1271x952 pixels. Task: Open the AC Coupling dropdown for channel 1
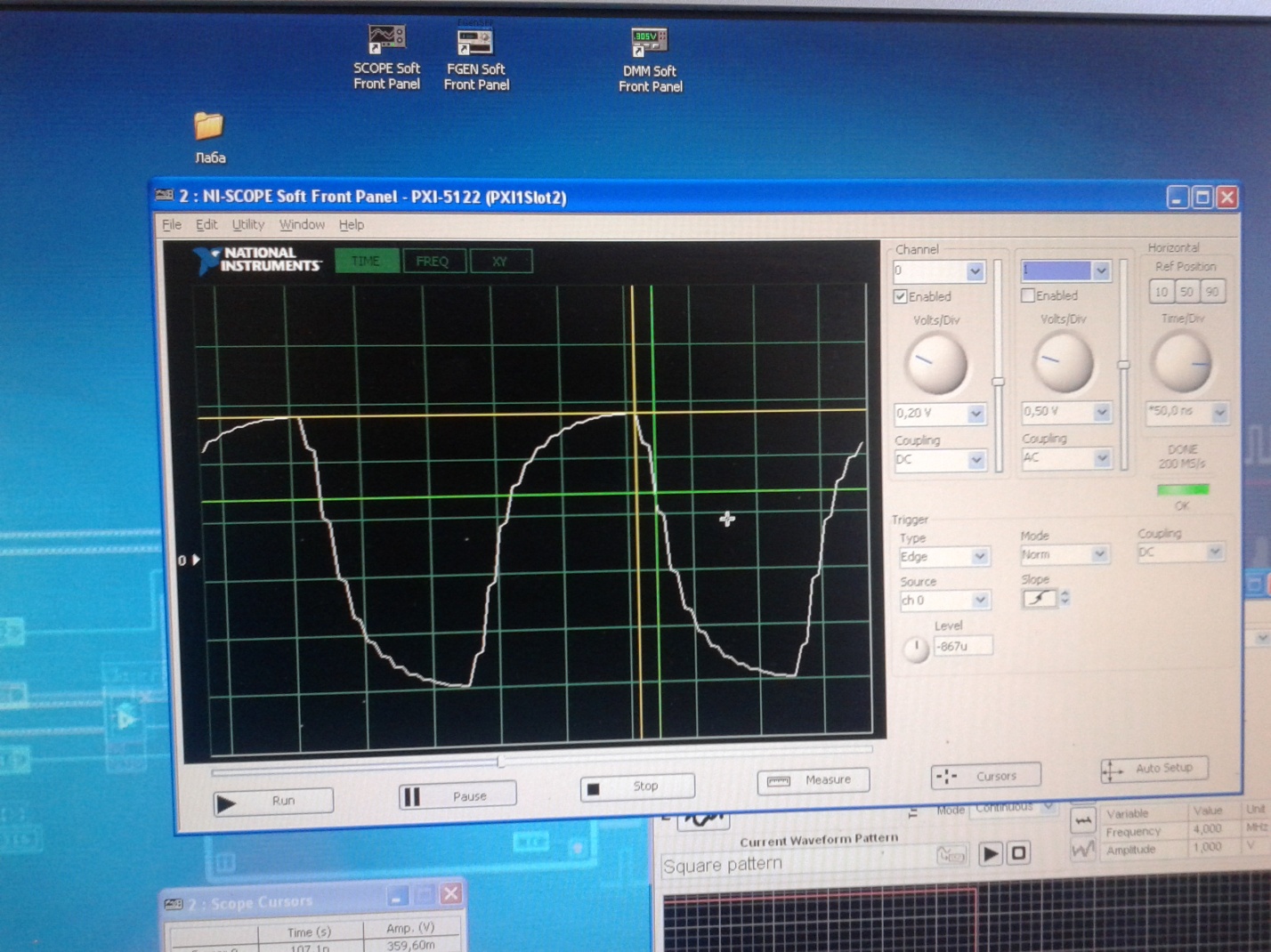1102,458
